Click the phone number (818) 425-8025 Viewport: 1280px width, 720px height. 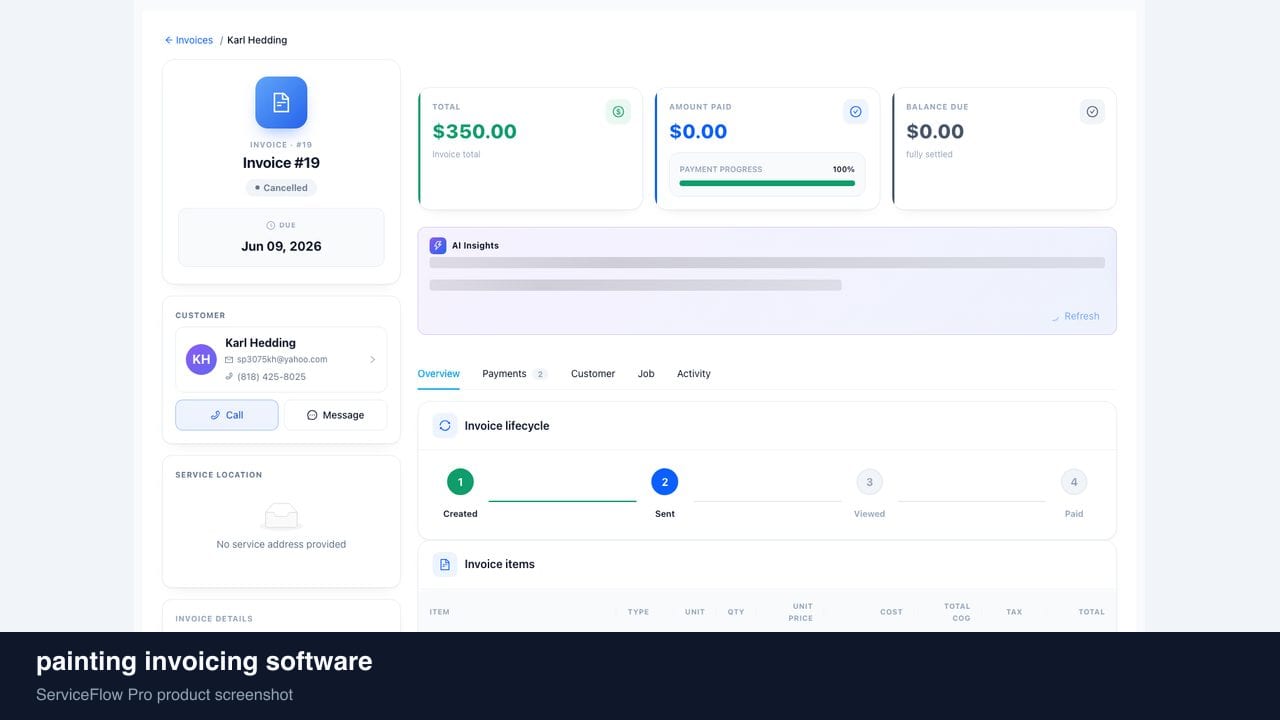[x=271, y=377]
